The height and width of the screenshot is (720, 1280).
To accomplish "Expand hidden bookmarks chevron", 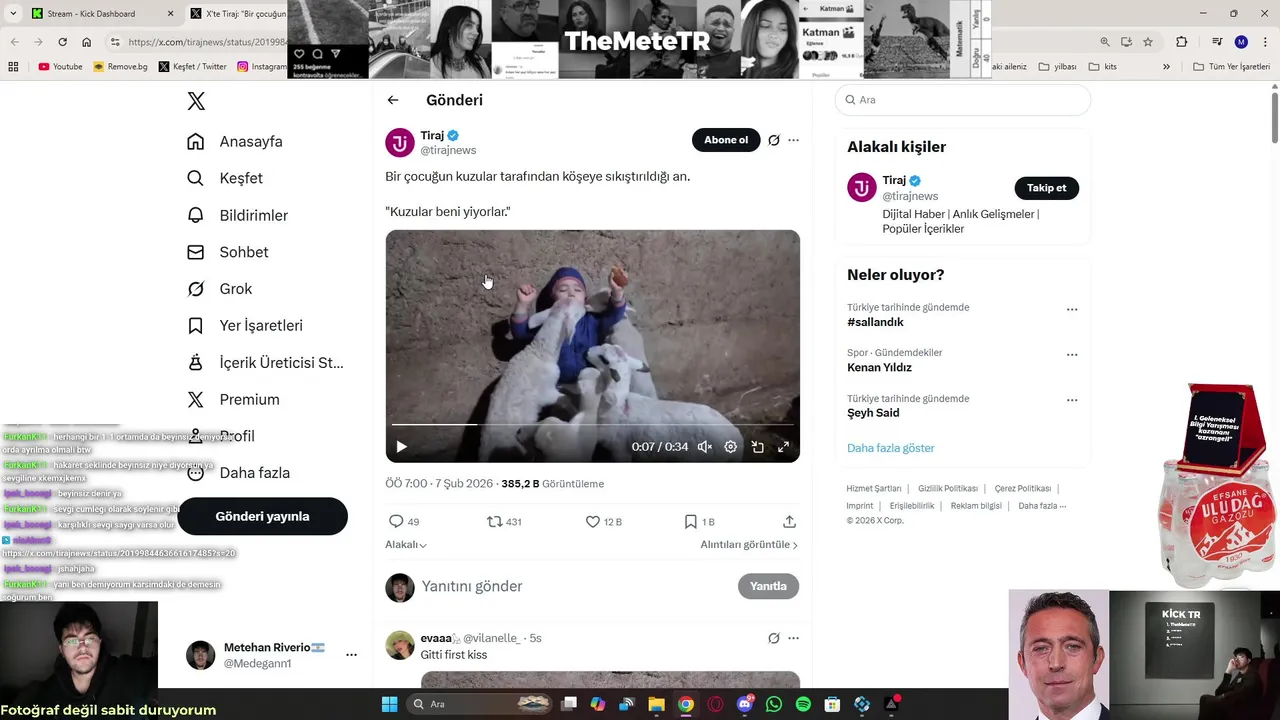I will [x=1166, y=67].
